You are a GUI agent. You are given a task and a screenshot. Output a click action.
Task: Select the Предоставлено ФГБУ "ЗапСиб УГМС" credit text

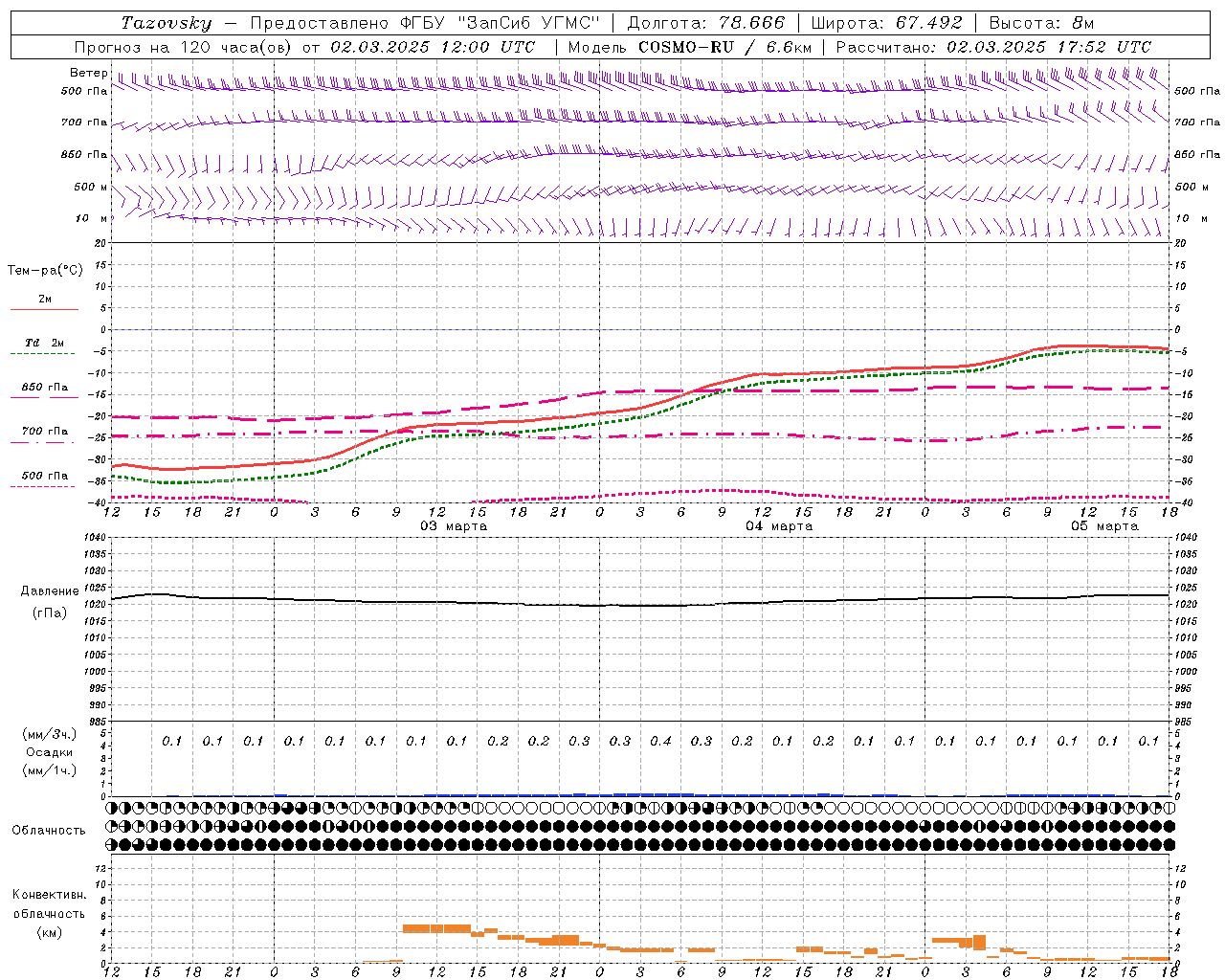[425, 23]
